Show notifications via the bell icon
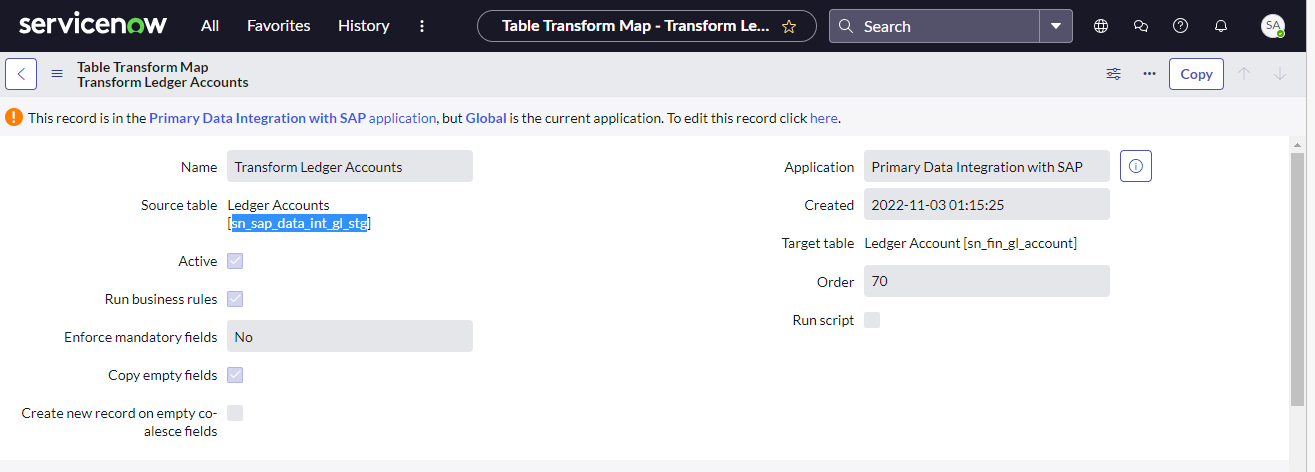Viewport: 1315px width, 472px height. click(x=1220, y=26)
